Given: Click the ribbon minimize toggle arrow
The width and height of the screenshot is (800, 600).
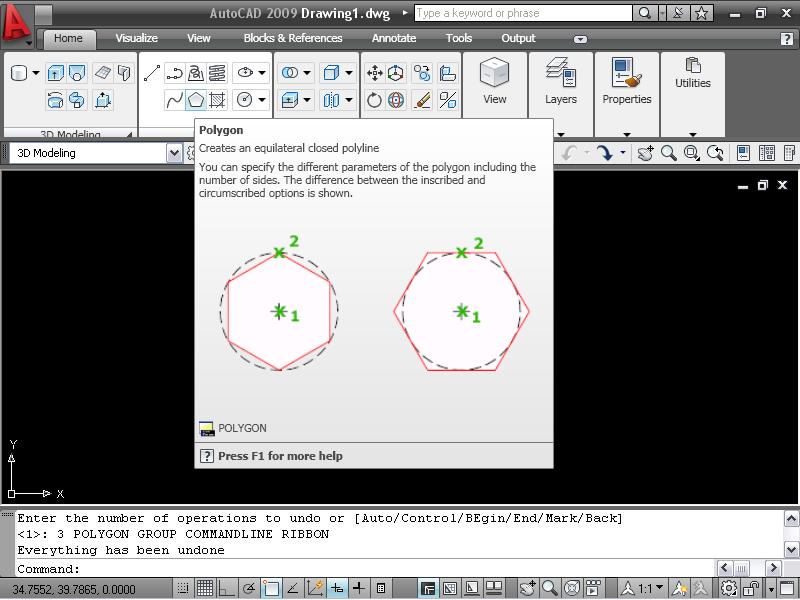Looking at the screenshot, I should (580, 39).
